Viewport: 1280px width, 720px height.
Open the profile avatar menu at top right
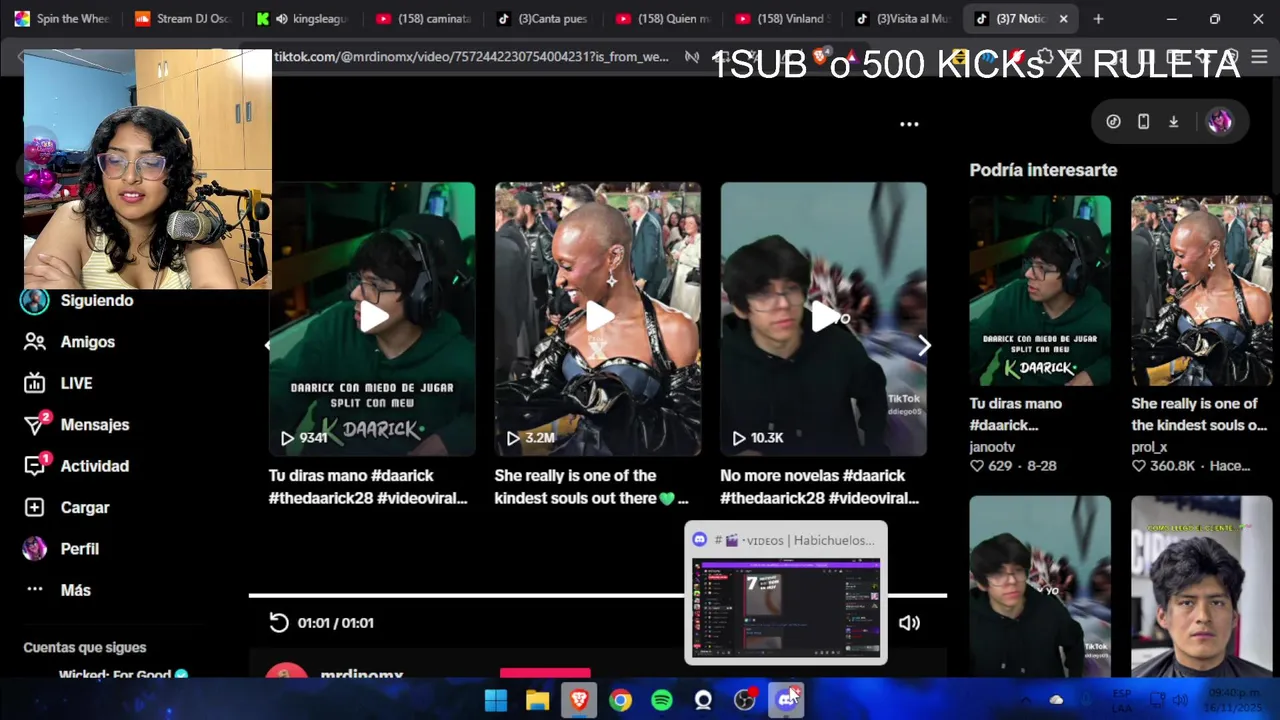(x=1219, y=122)
